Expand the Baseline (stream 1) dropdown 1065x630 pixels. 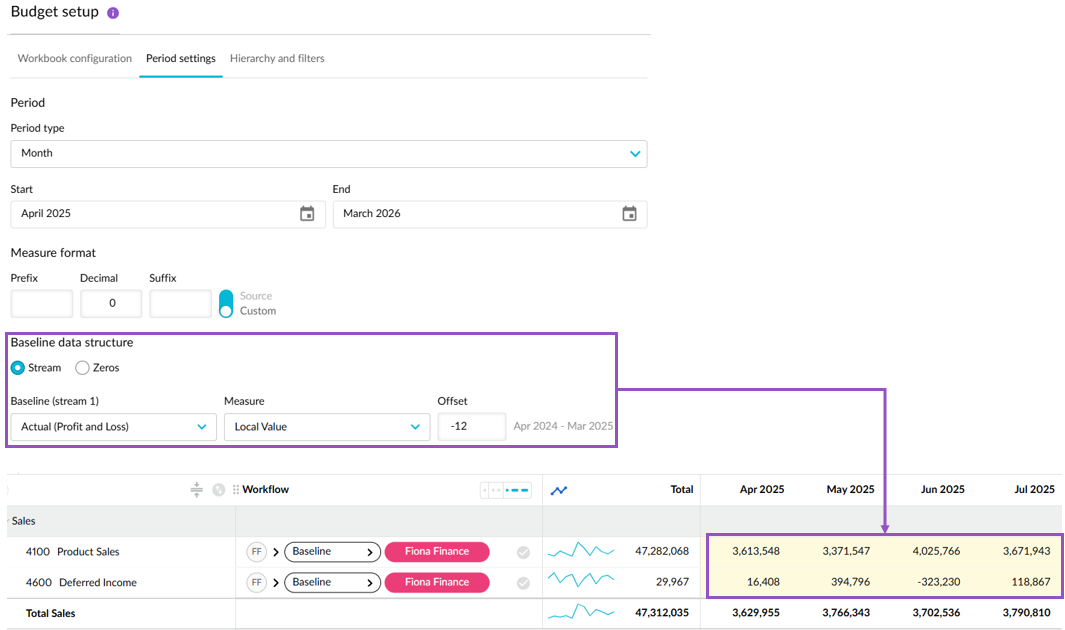[113, 427]
